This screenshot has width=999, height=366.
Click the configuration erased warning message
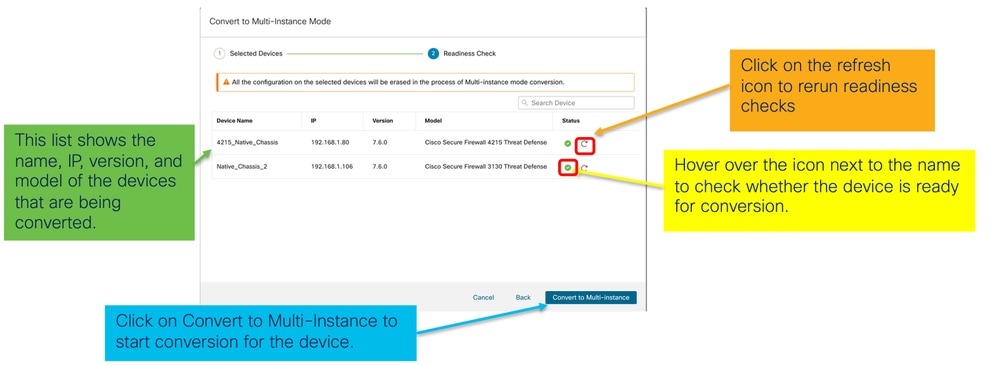[398, 82]
